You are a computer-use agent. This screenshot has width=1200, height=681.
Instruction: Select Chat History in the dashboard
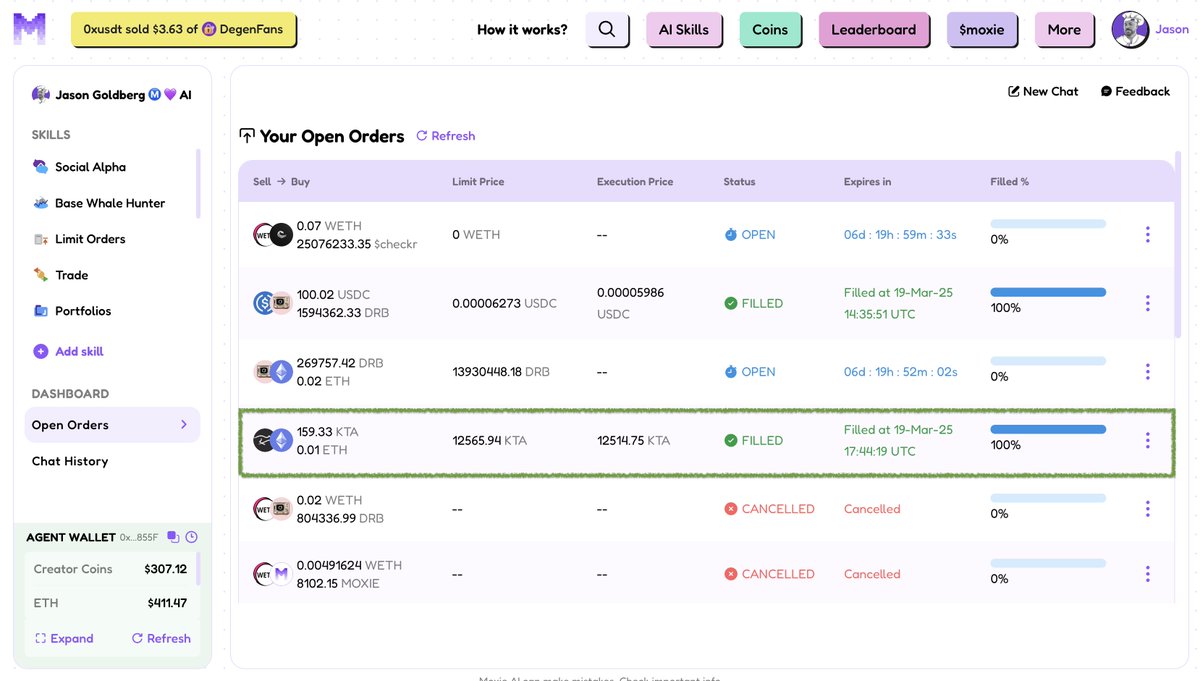coord(70,461)
